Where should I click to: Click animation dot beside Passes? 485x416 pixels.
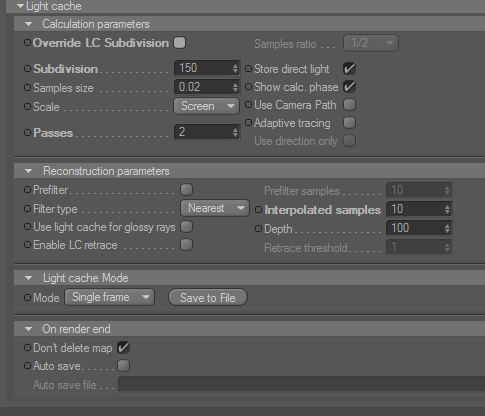pyautogui.click(x=27, y=133)
